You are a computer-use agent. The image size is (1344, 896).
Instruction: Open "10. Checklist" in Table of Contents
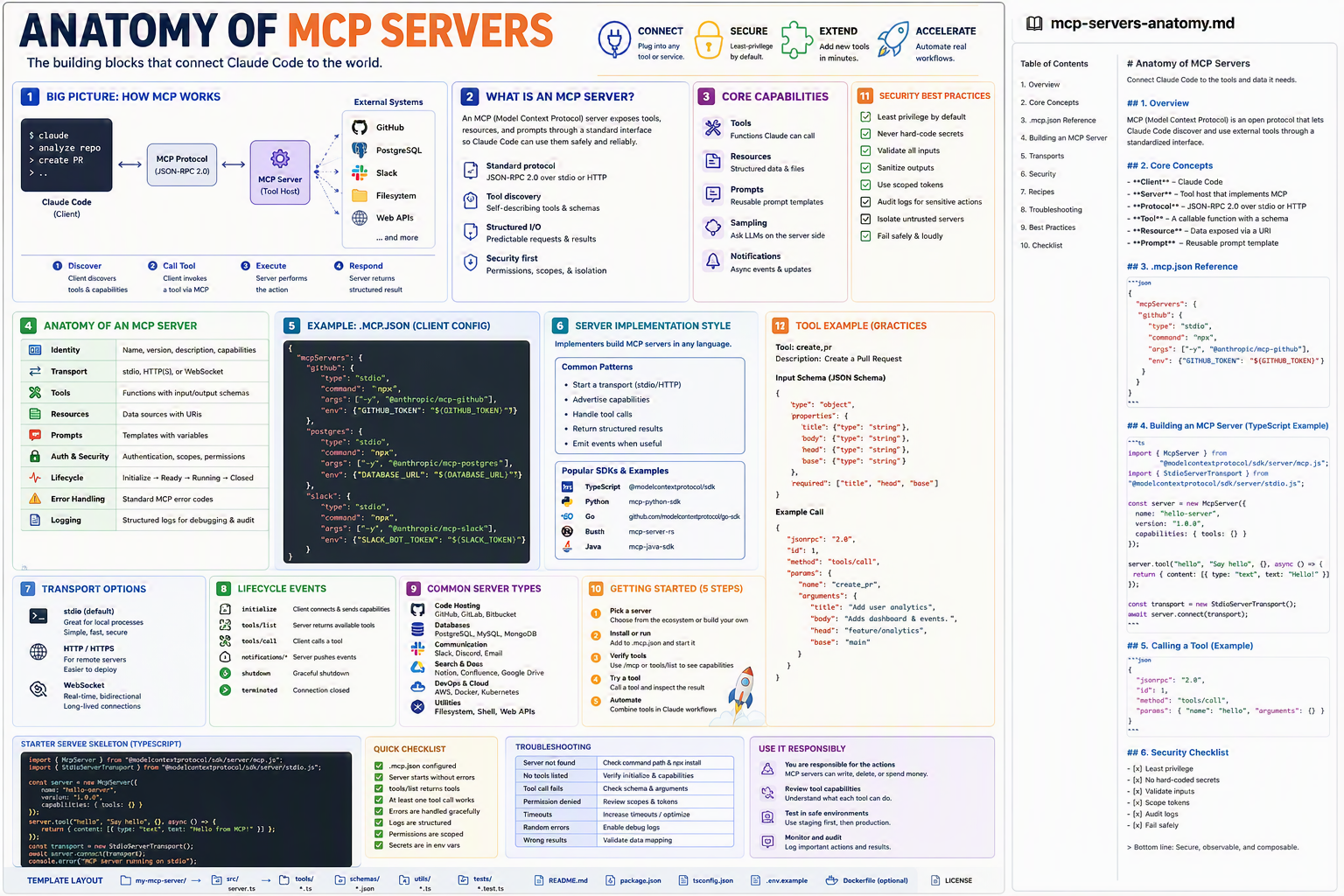point(1041,246)
